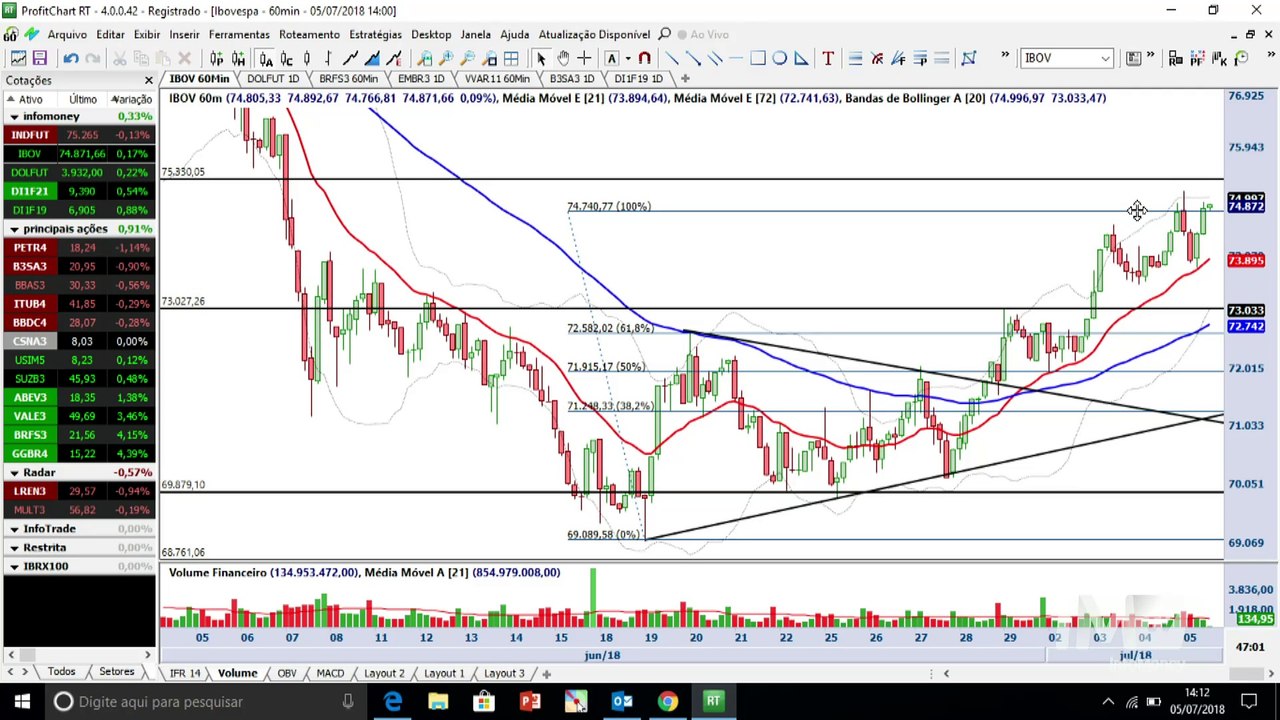Collapse the principais ações group

[x=14, y=229]
